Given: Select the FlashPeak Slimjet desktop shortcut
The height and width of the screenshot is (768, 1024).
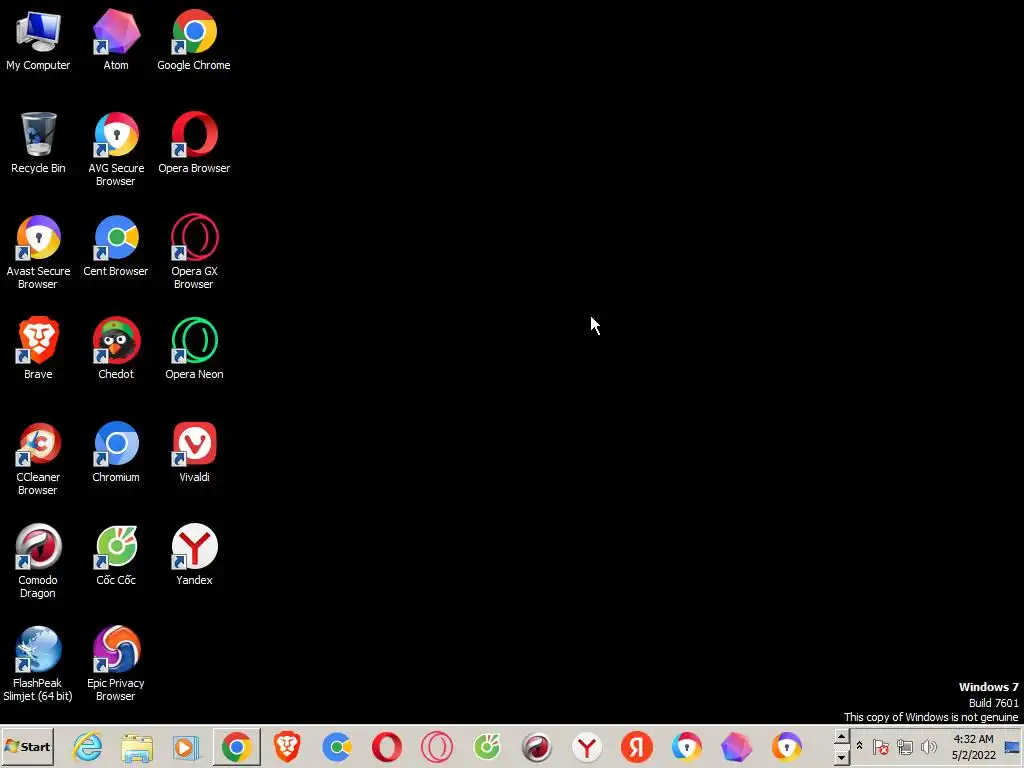Looking at the screenshot, I should click(x=38, y=664).
